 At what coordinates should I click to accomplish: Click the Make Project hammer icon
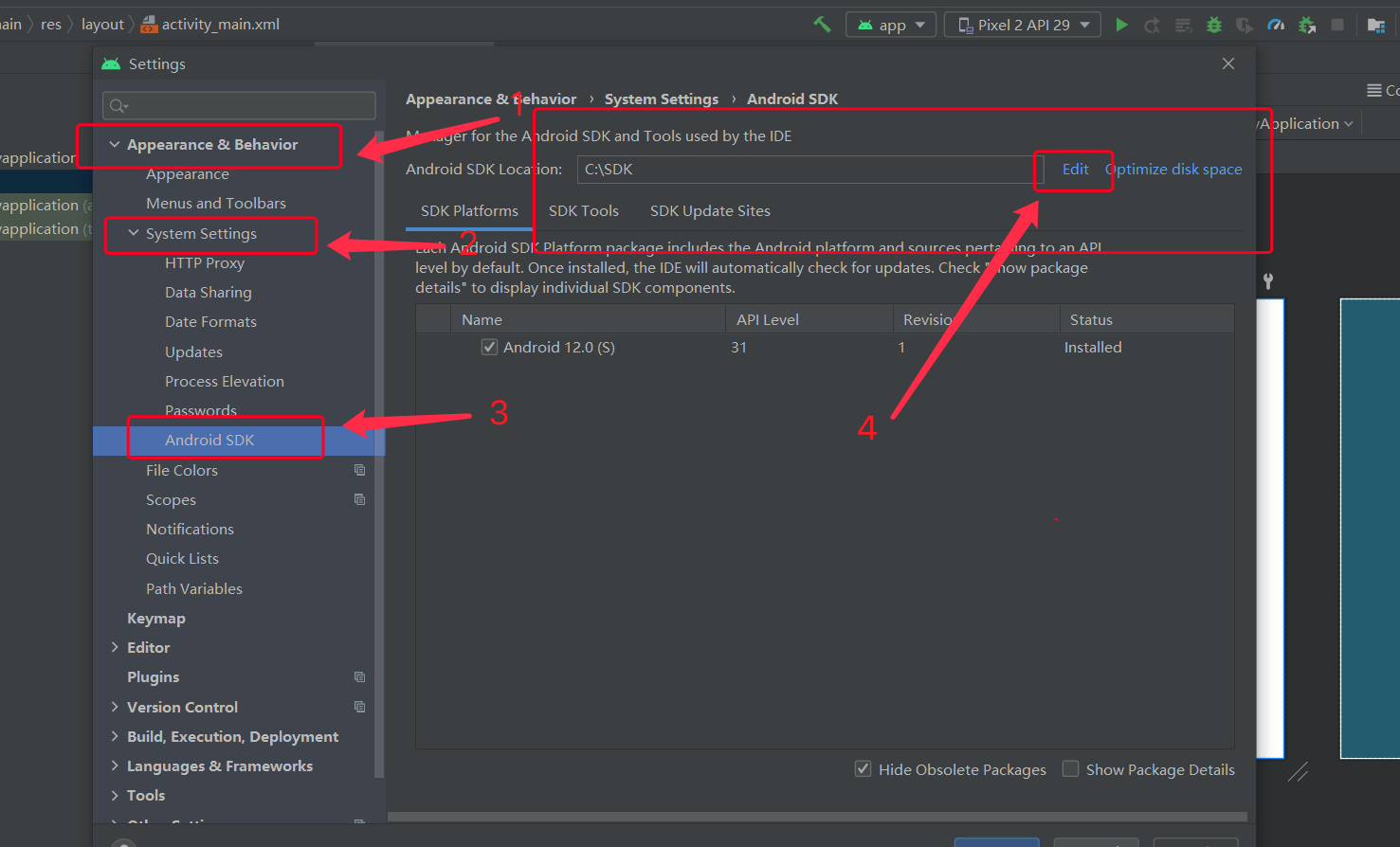(822, 25)
